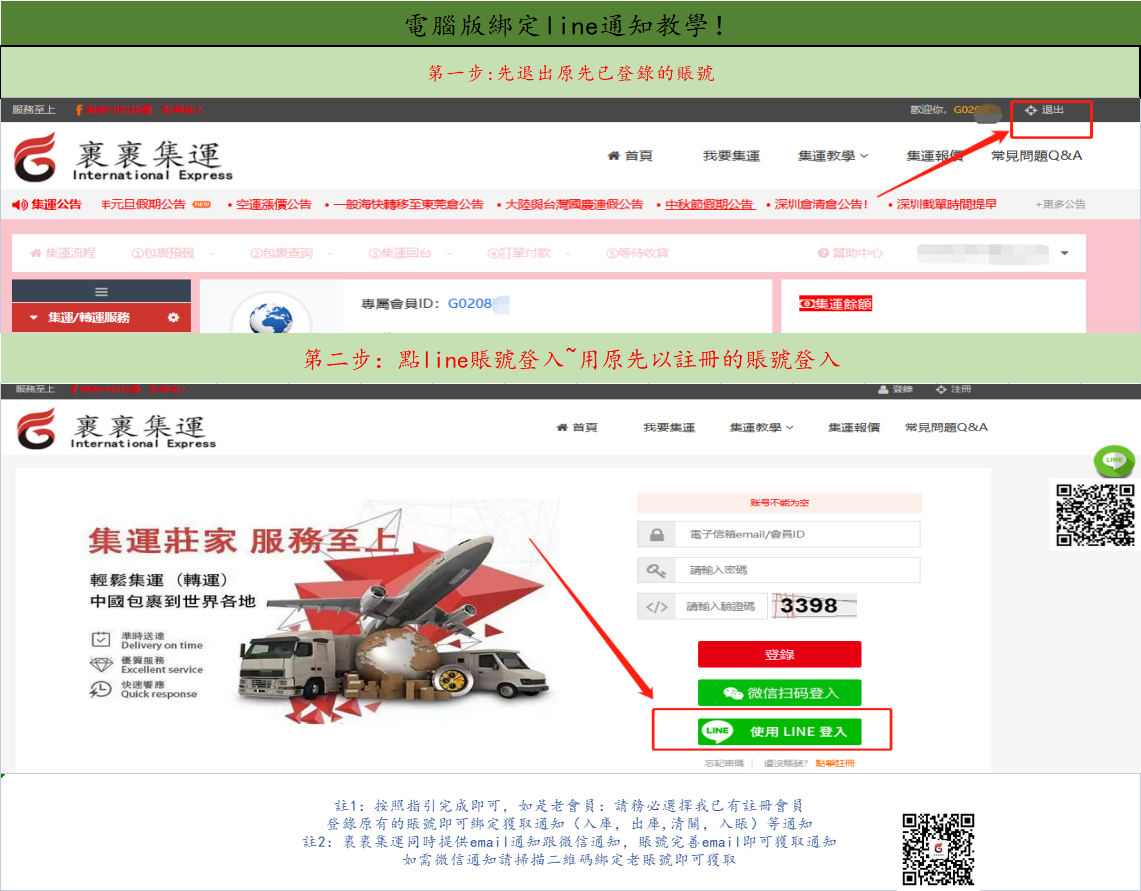Click the 準時送達 calendar icon
1141x891 pixels.
pyautogui.click(x=100, y=640)
